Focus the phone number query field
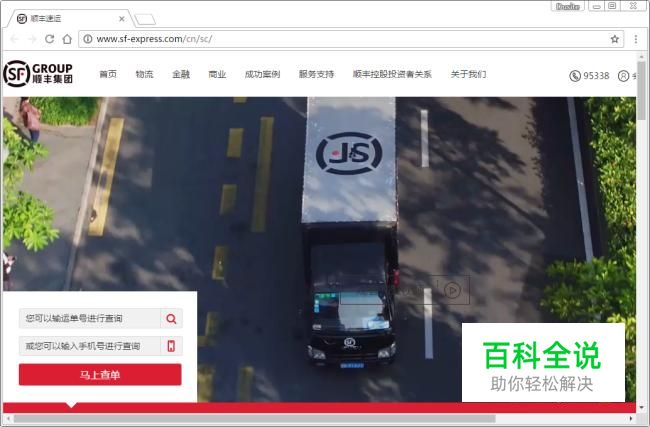650x427 pixels. click(x=90, y=346)
